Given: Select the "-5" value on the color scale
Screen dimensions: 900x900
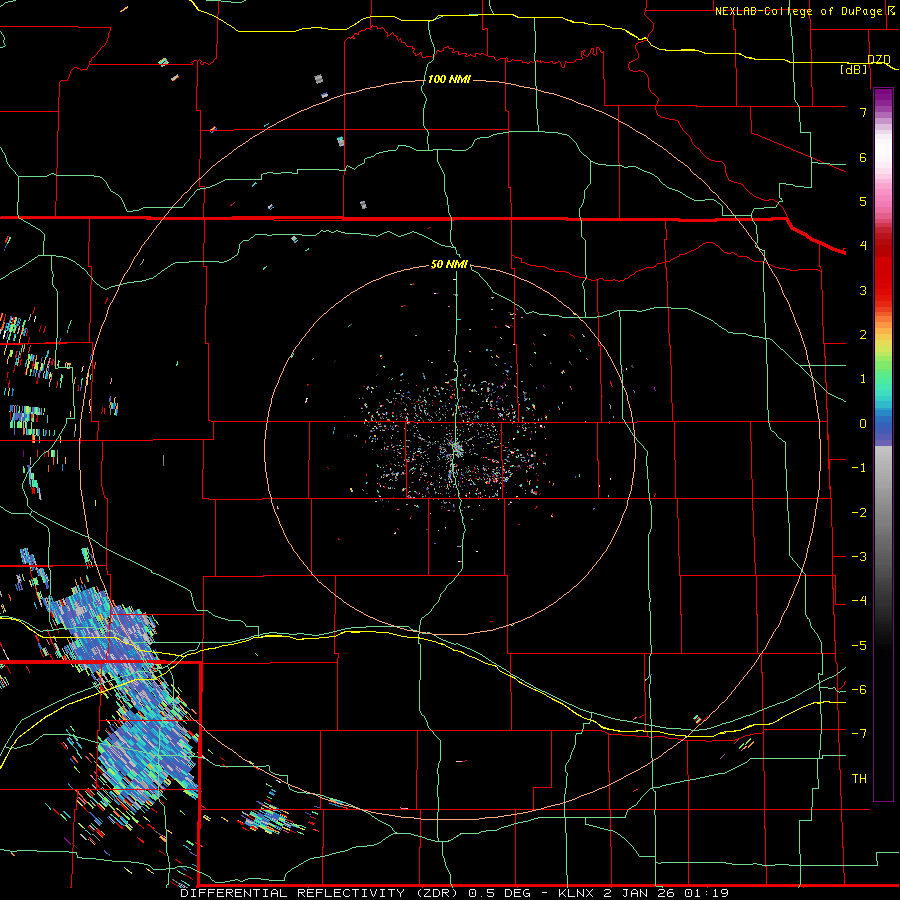Looking at the screenshot, I should 859,646.
